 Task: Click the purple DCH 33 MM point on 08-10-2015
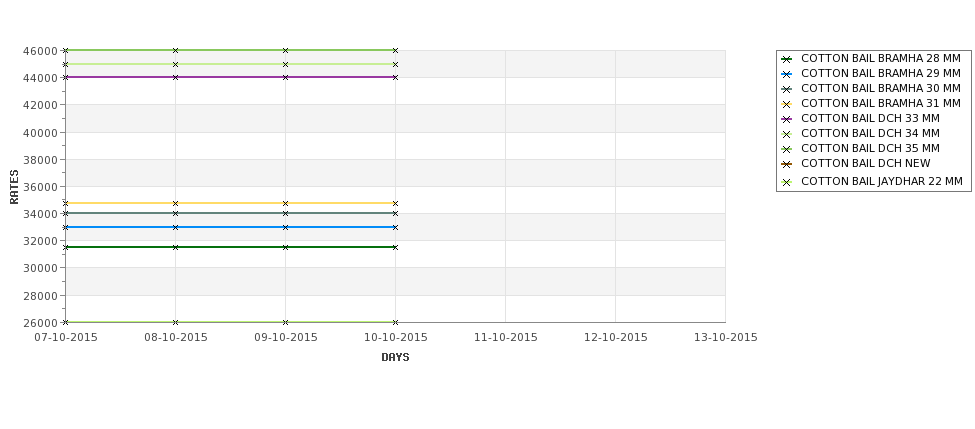(175, 77)
